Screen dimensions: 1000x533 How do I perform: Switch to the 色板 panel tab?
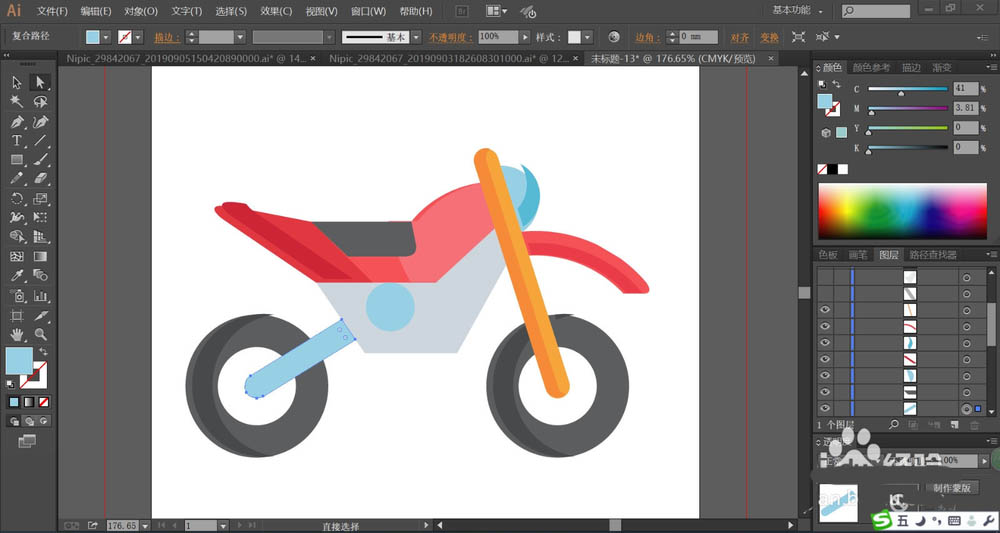point(828,255)
